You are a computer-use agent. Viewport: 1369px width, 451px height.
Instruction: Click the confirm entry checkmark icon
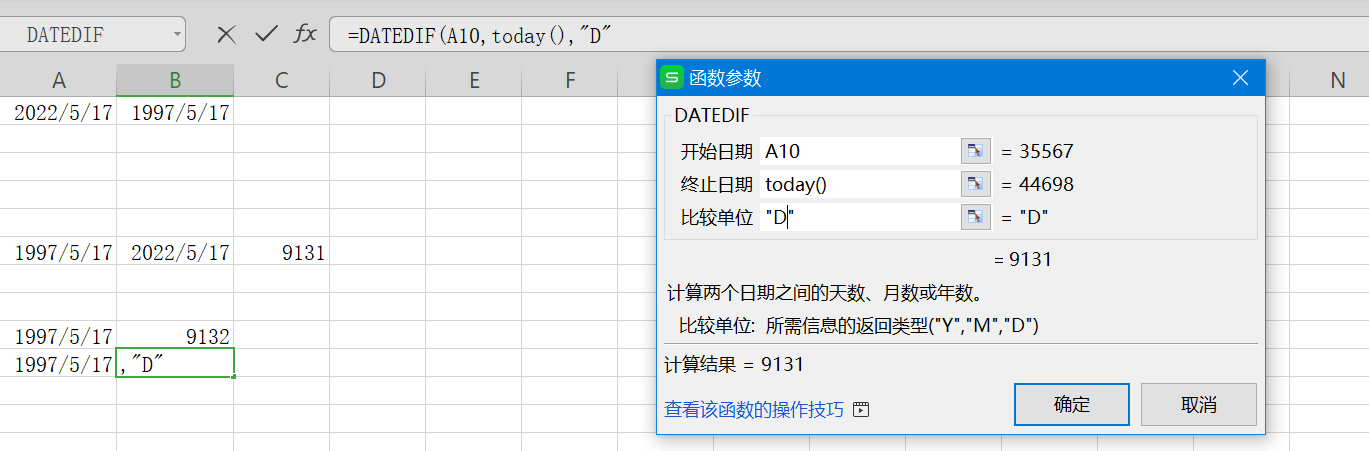tap(266, 34)
